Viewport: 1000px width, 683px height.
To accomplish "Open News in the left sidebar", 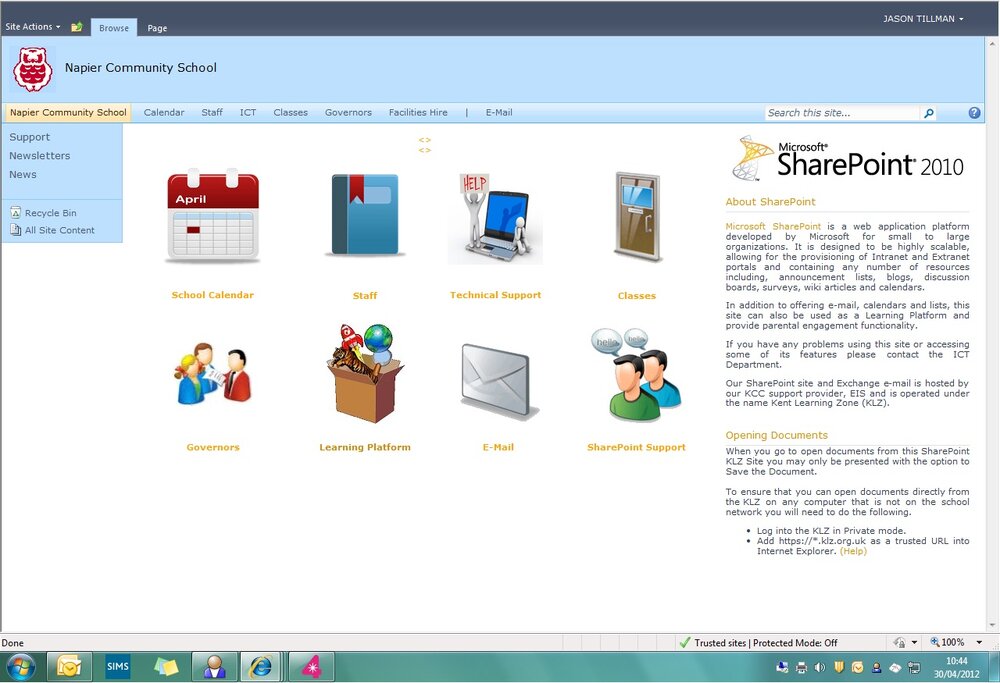I will [x=22, y=174].
